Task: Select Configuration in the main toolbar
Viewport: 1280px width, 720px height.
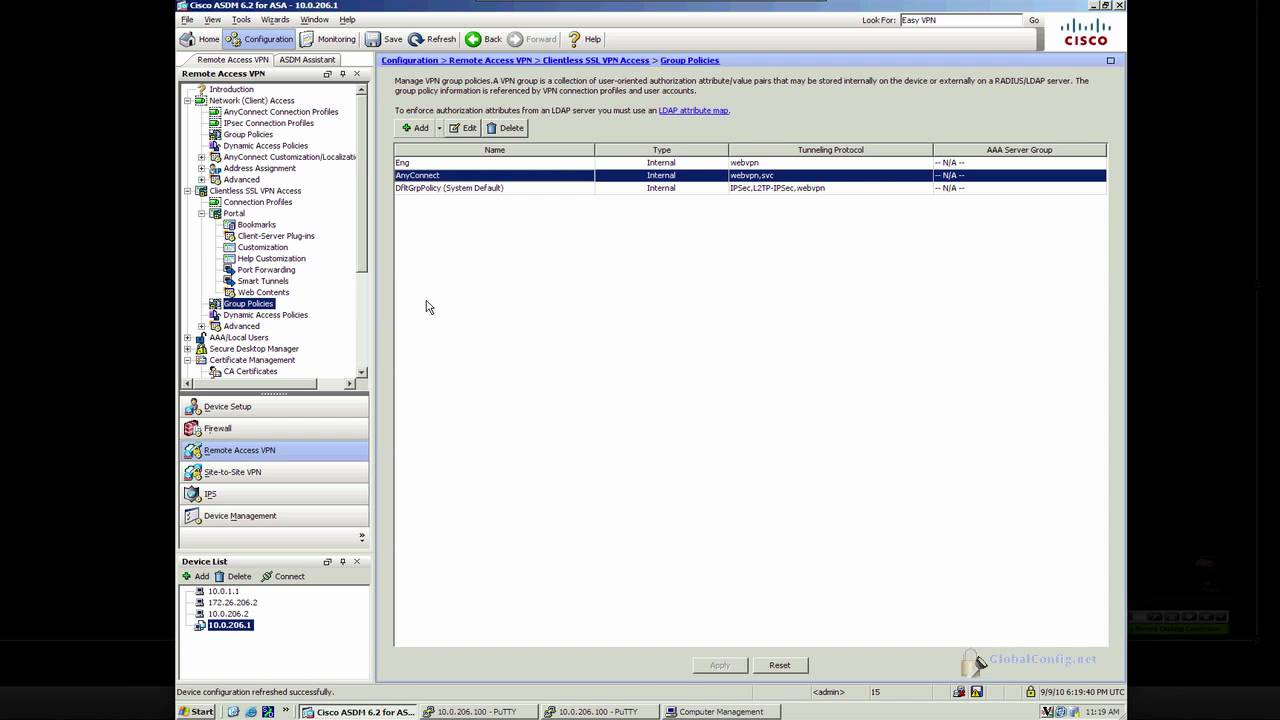Action: tap(259, 39)
